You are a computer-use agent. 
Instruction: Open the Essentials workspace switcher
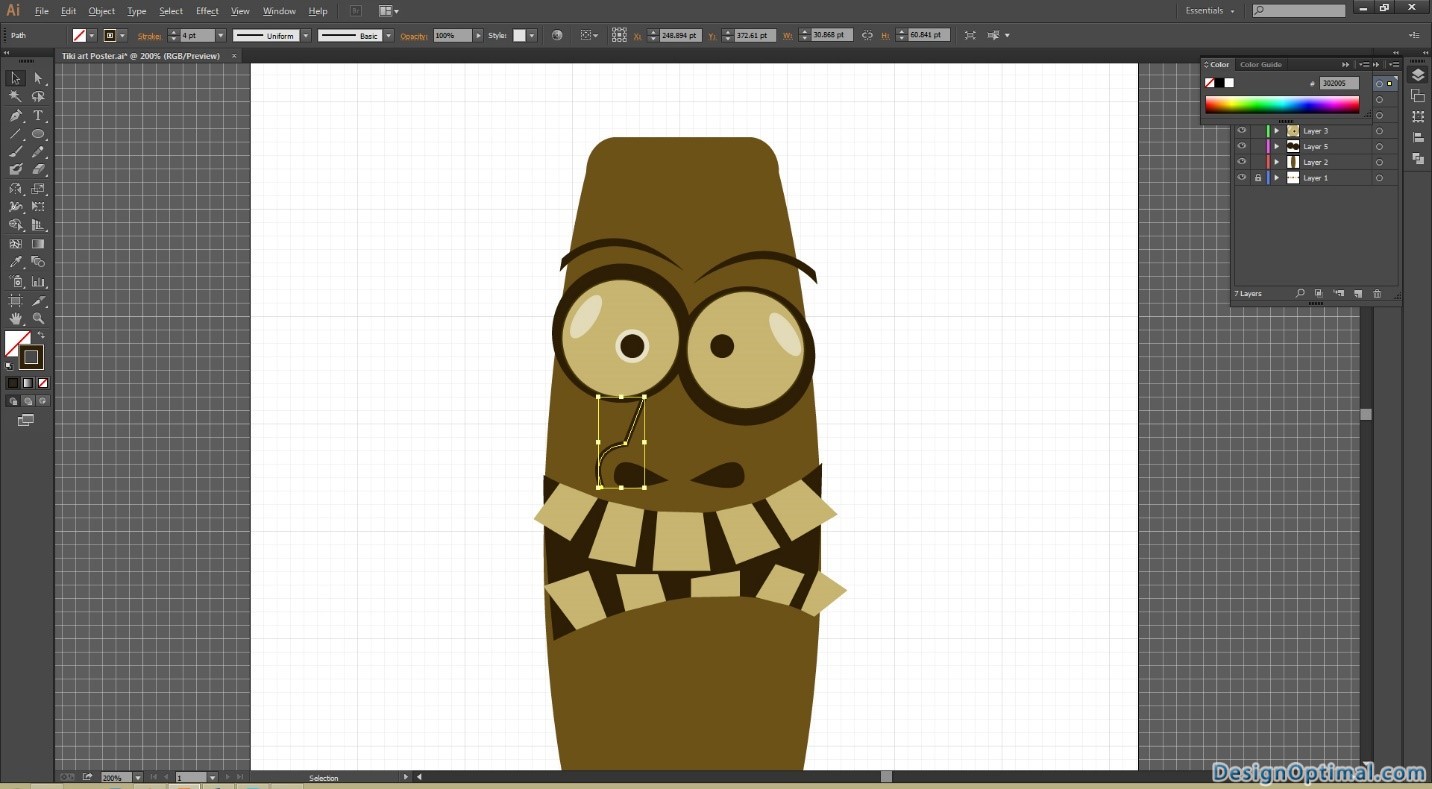point(1210,10)
